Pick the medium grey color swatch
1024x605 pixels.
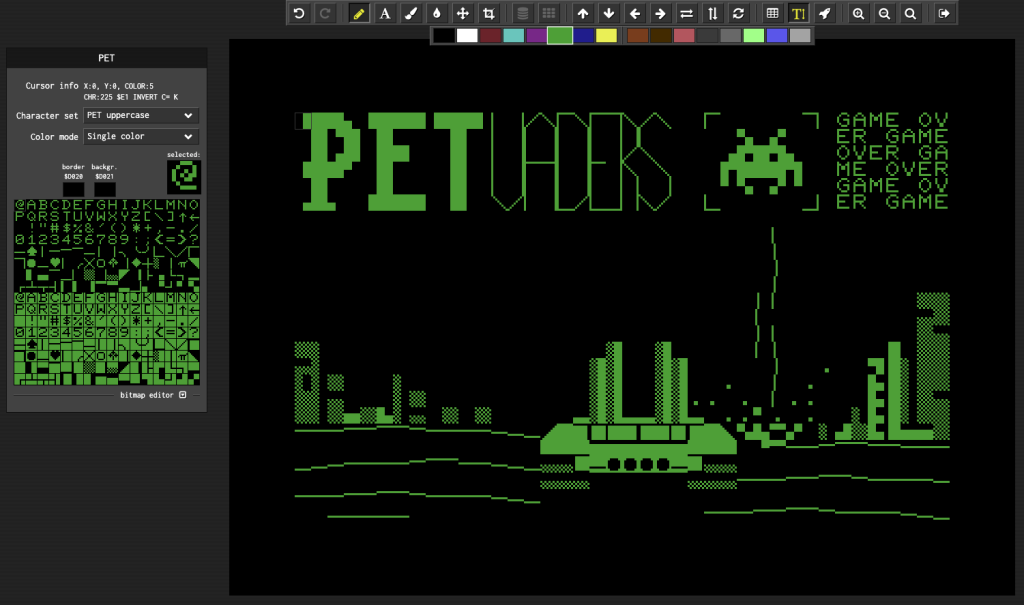730,35
